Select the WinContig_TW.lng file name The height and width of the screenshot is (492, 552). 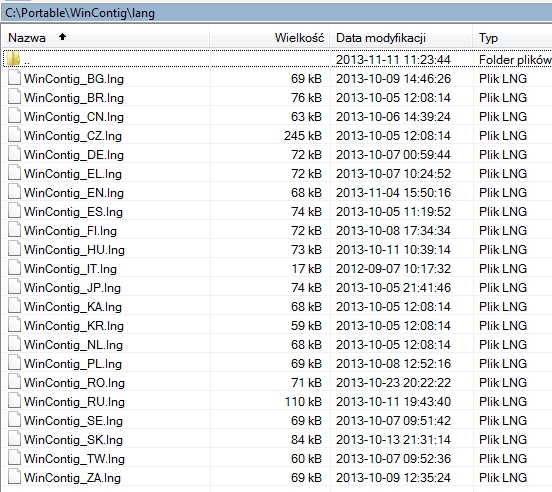pos(74,459)
